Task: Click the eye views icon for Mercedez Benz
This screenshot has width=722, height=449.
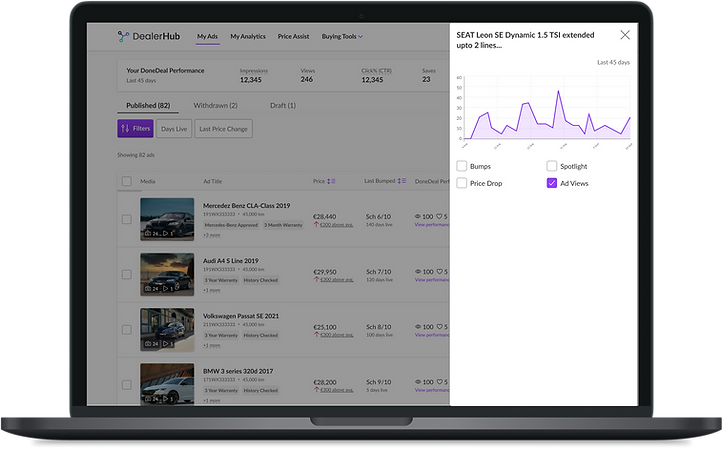Action: tap(418, 216)
